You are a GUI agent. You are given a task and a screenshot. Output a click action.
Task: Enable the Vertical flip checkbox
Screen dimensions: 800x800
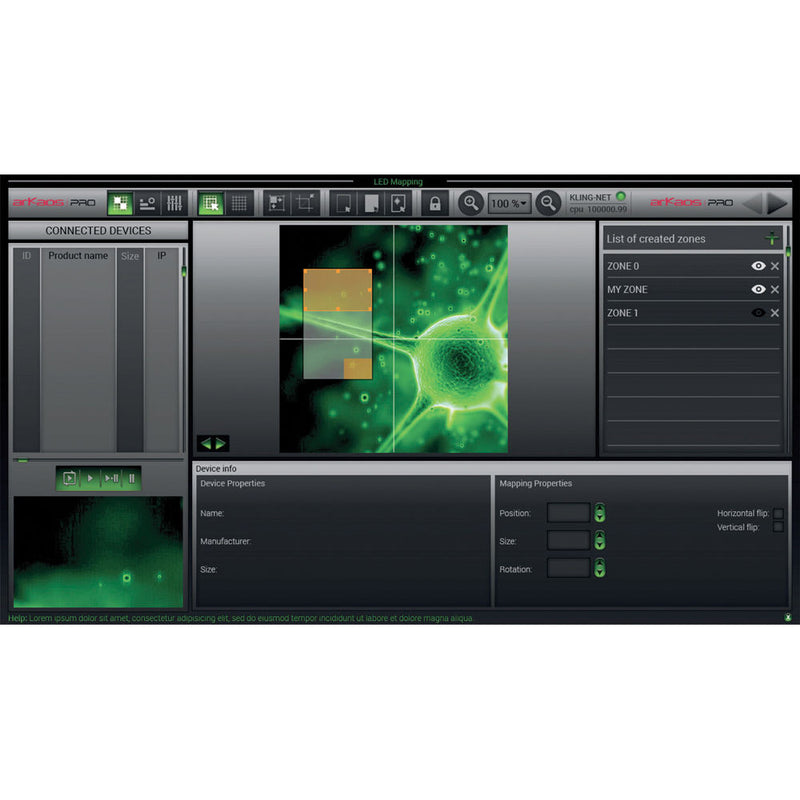778,527
